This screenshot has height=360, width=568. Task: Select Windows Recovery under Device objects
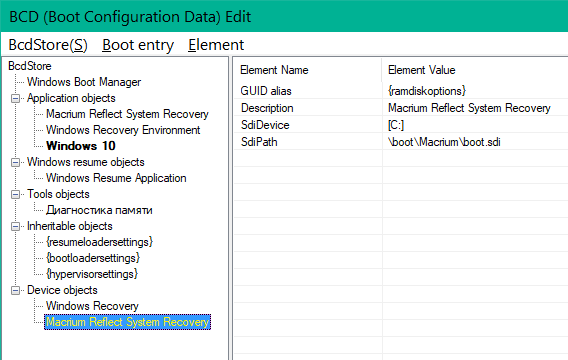(x=92, y=306)
